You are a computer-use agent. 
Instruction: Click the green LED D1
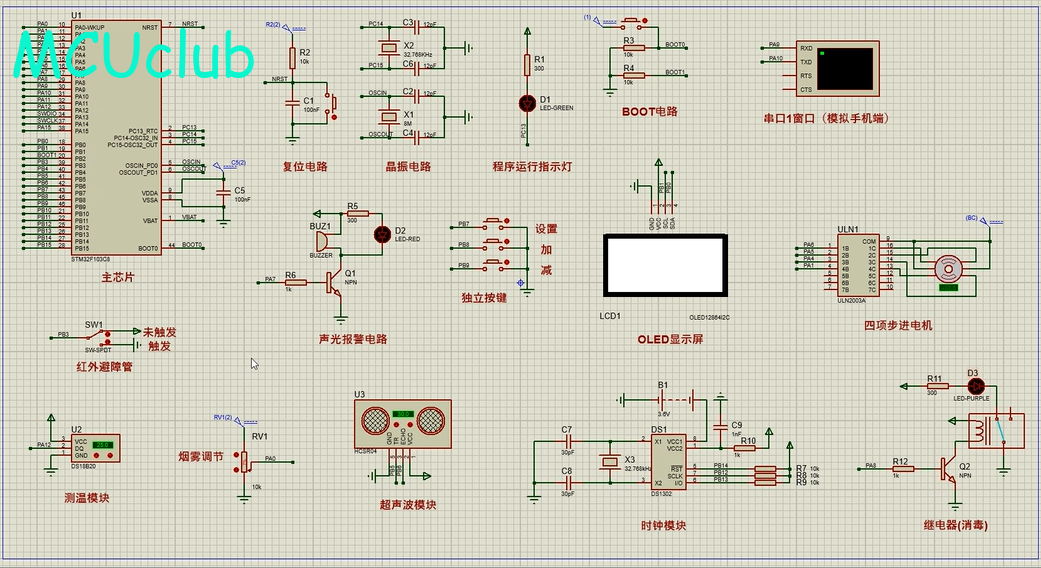pyautogui.click(x=527, y=104)
